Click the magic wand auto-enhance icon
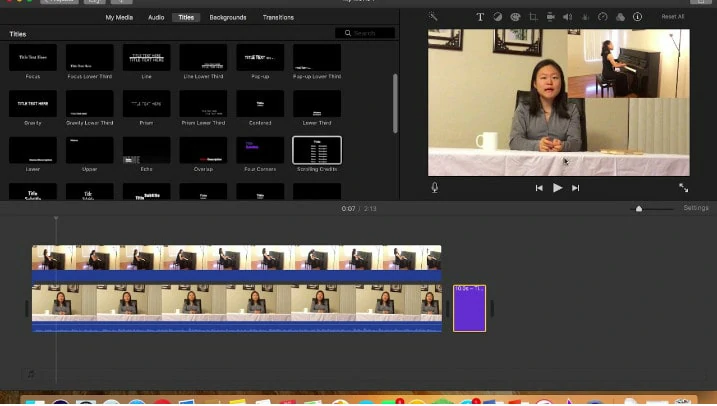The image size is (717, 406). click(433, 17)
